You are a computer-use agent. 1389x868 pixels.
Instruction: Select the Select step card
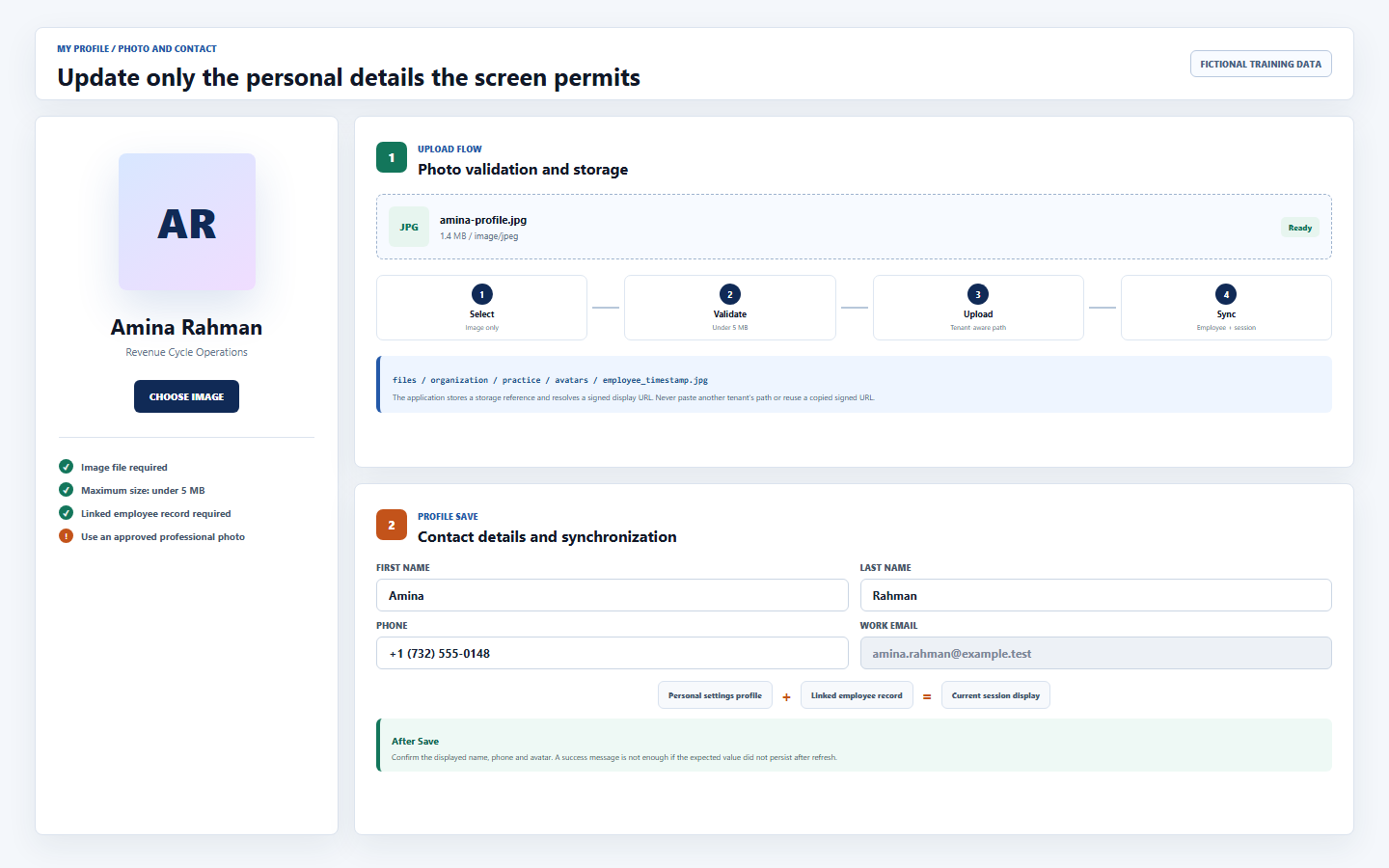(481, 308)
